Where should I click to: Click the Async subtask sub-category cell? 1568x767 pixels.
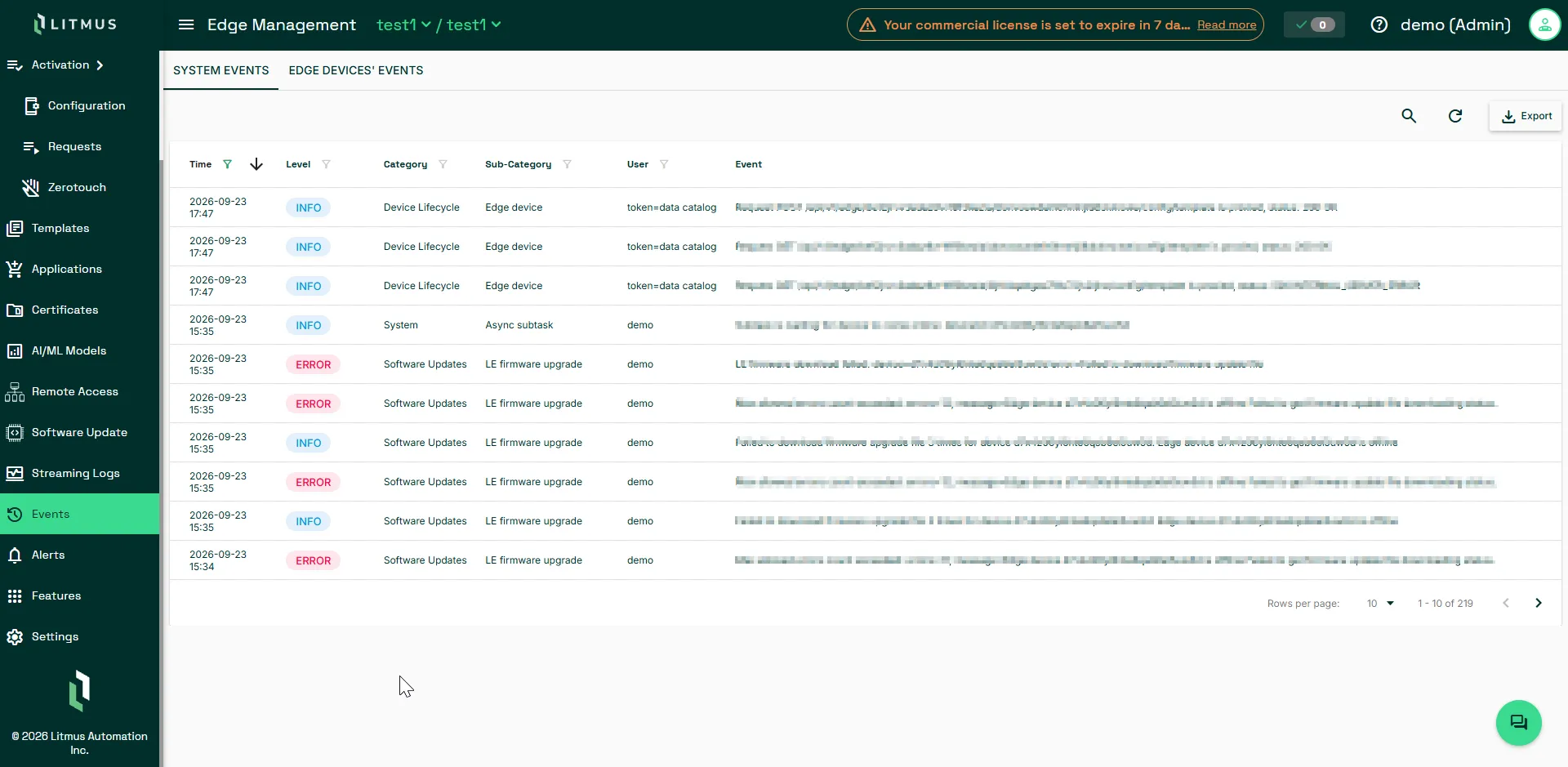point(519,325)
